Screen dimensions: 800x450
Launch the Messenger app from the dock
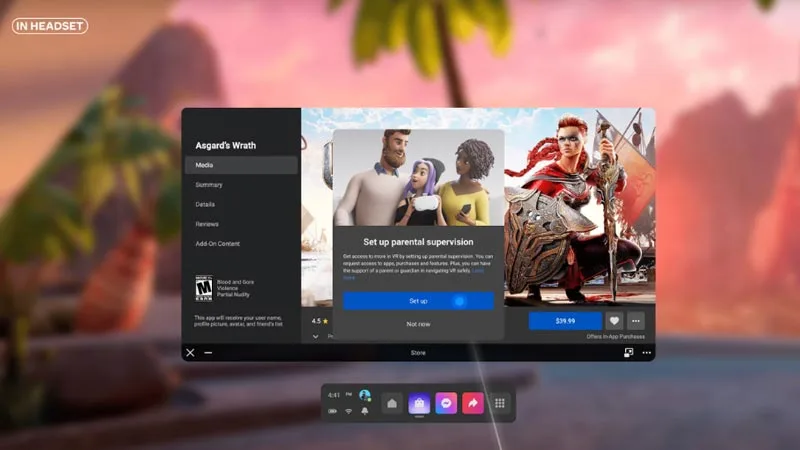(446, 404)
